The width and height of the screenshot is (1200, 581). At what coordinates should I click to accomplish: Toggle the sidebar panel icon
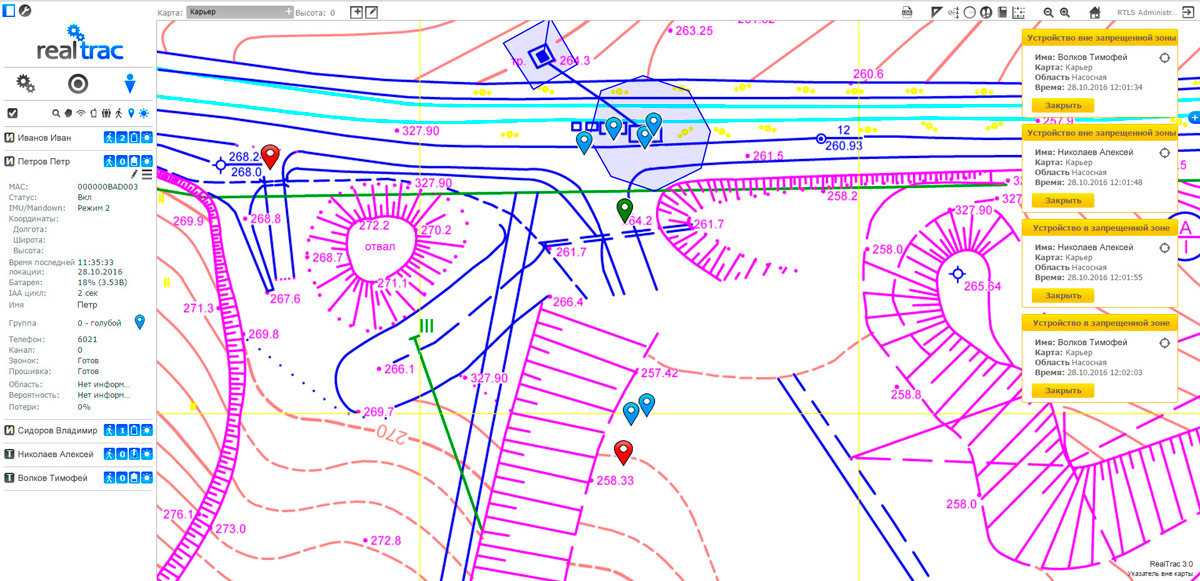(x=9, y=9)
